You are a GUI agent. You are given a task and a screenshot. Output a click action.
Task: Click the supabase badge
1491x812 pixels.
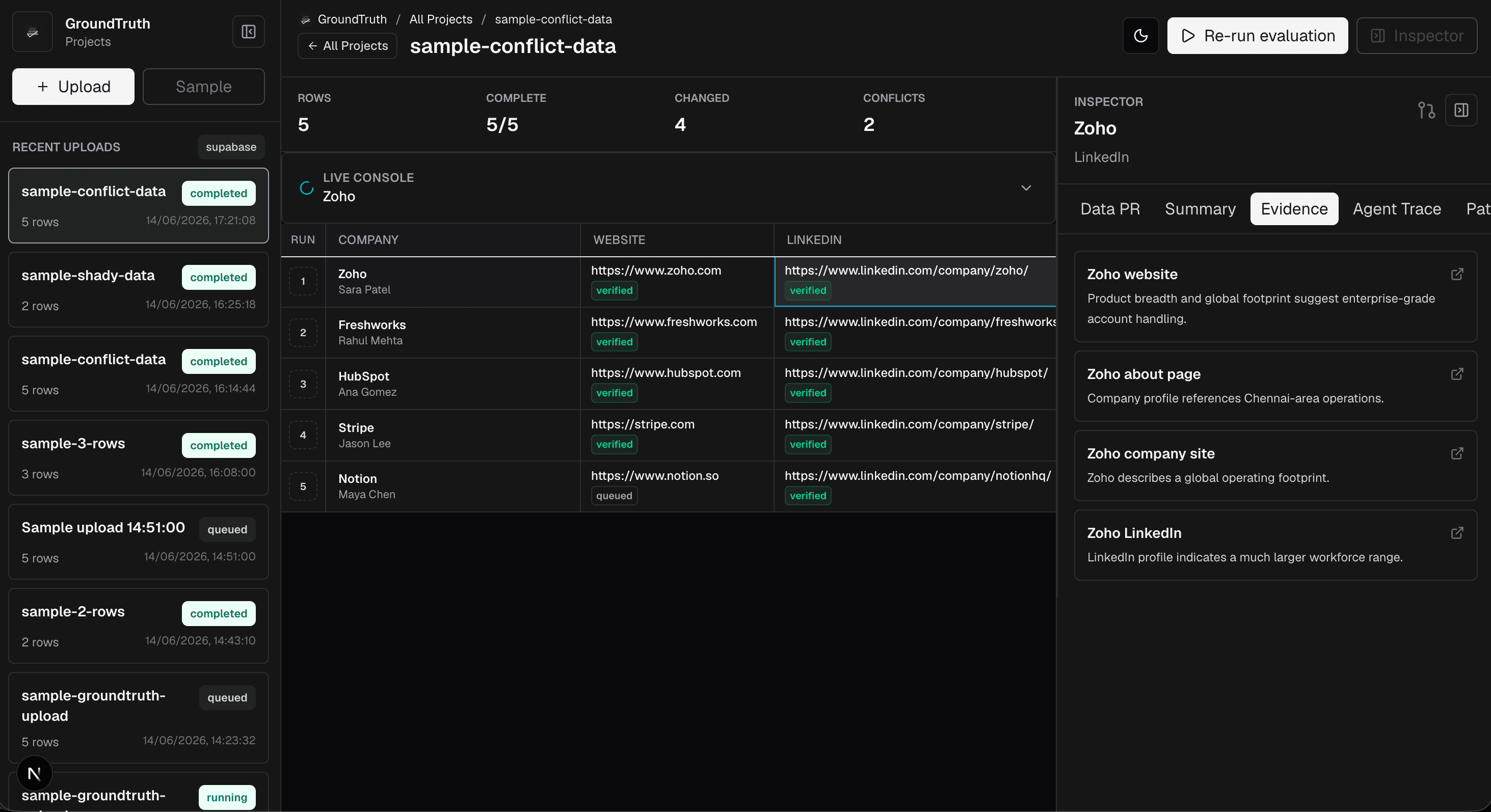231,147
